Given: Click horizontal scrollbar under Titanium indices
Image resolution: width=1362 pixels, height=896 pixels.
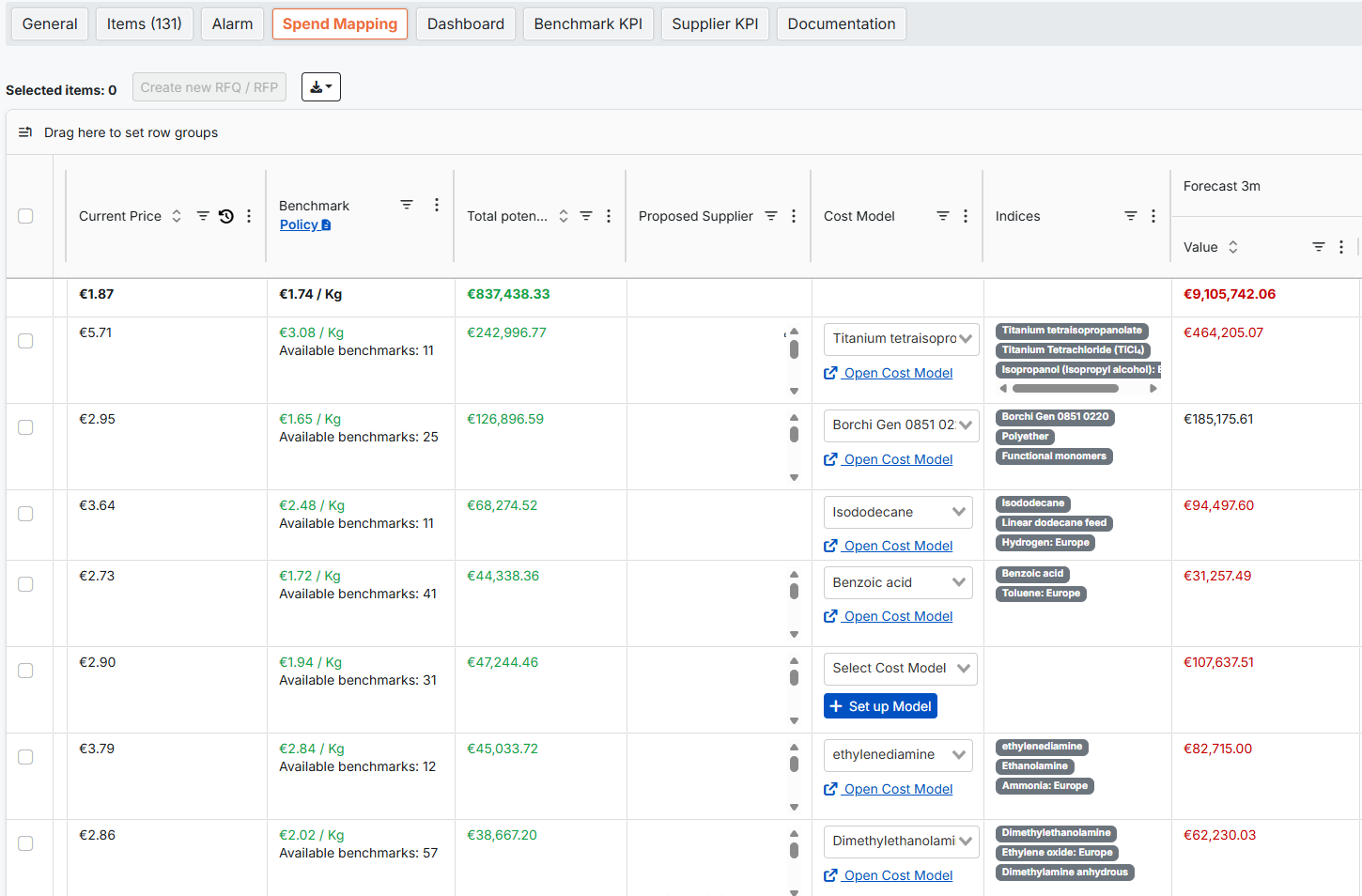Looking at the screenshot, I should point(1065,388).
